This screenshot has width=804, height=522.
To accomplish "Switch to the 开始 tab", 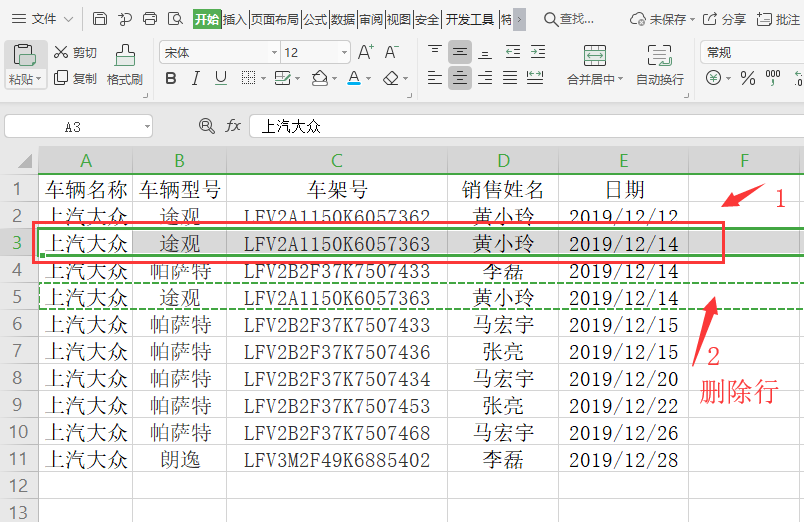I will [x=207, y=19].
